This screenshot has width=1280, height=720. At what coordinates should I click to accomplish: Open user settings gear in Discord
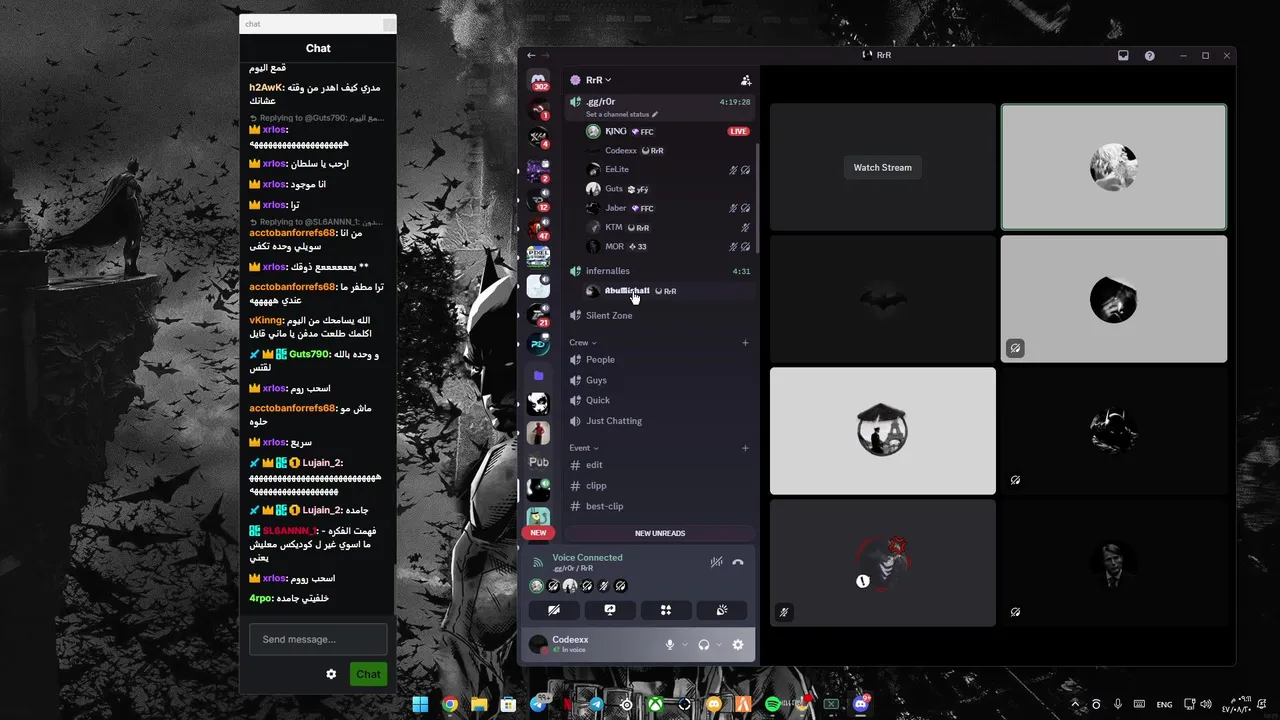click(738, 645)
